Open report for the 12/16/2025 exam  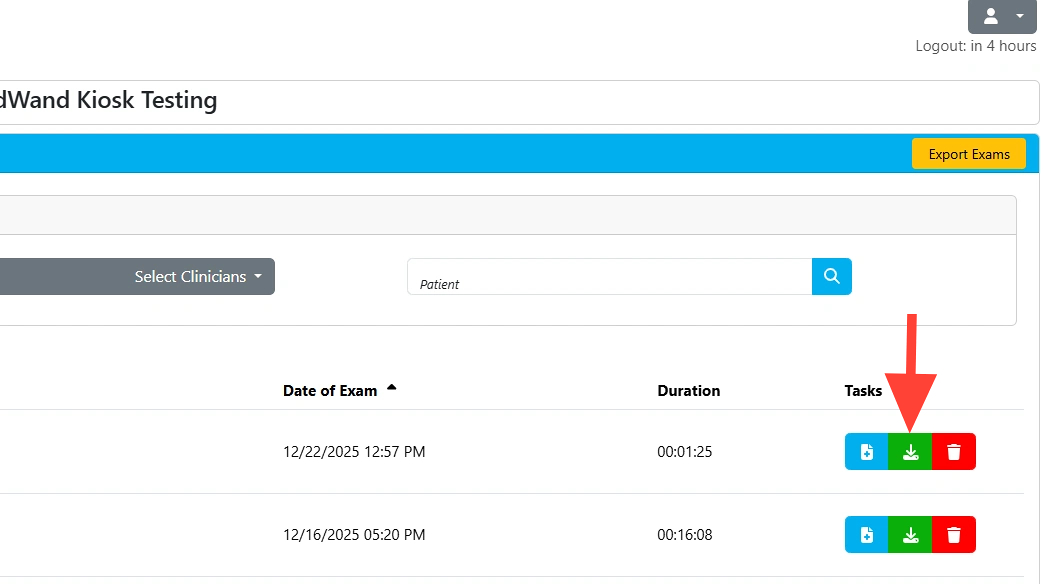(x=866, y=535)
